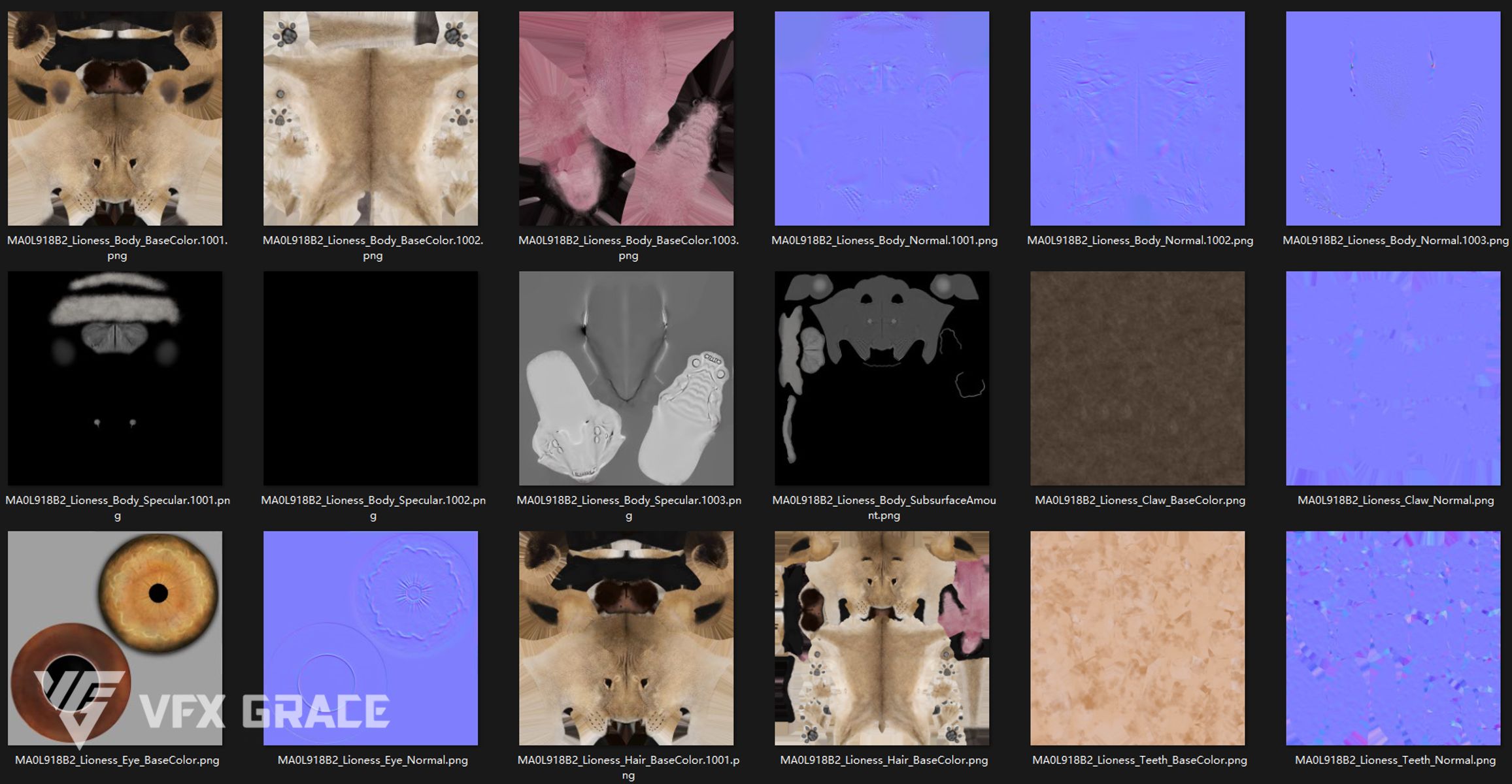Open Lioness_Body_Normal.1003.png file
1512x784 pixels.
click(1393, 118)
